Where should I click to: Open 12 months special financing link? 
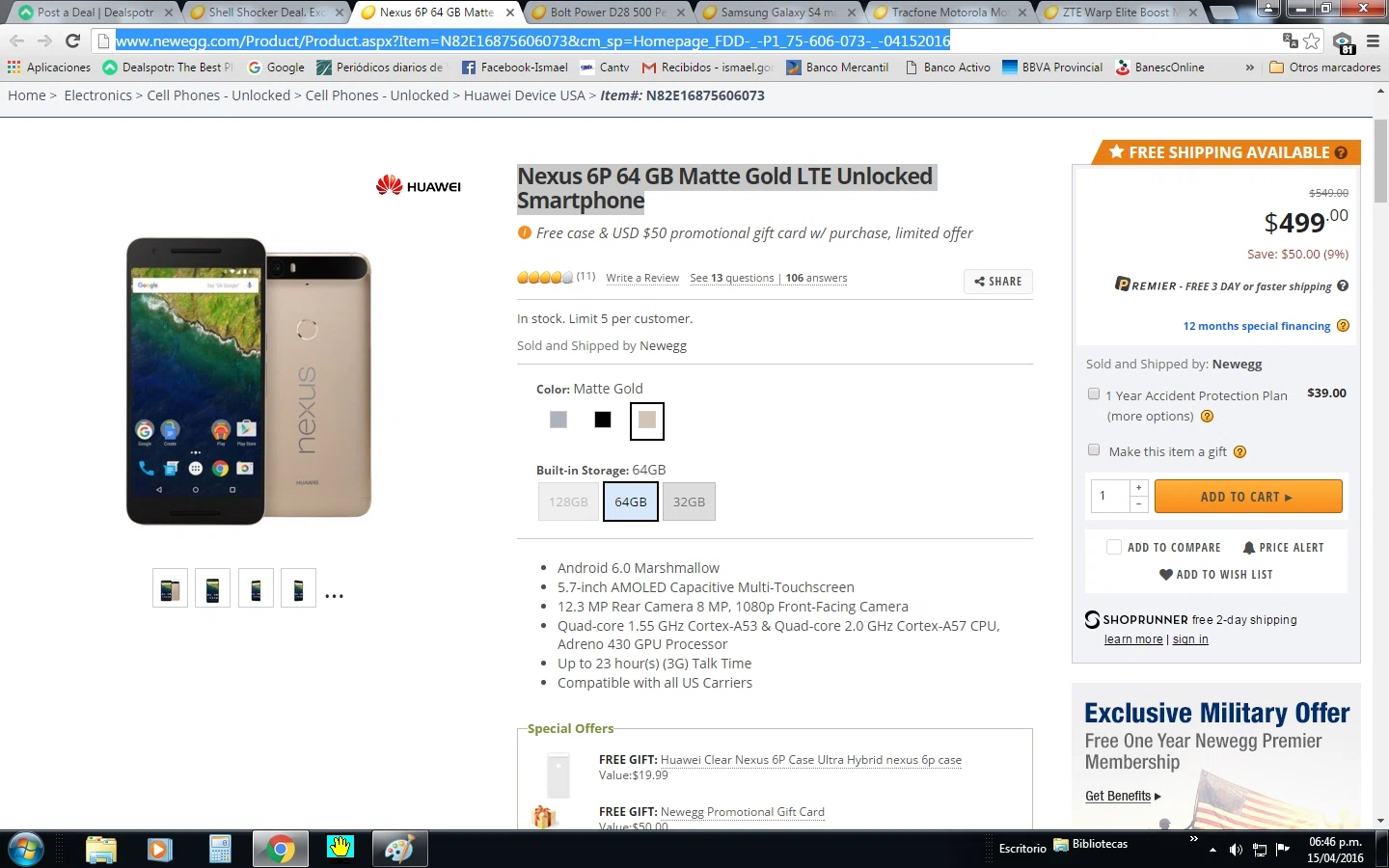pos(1257,326)
